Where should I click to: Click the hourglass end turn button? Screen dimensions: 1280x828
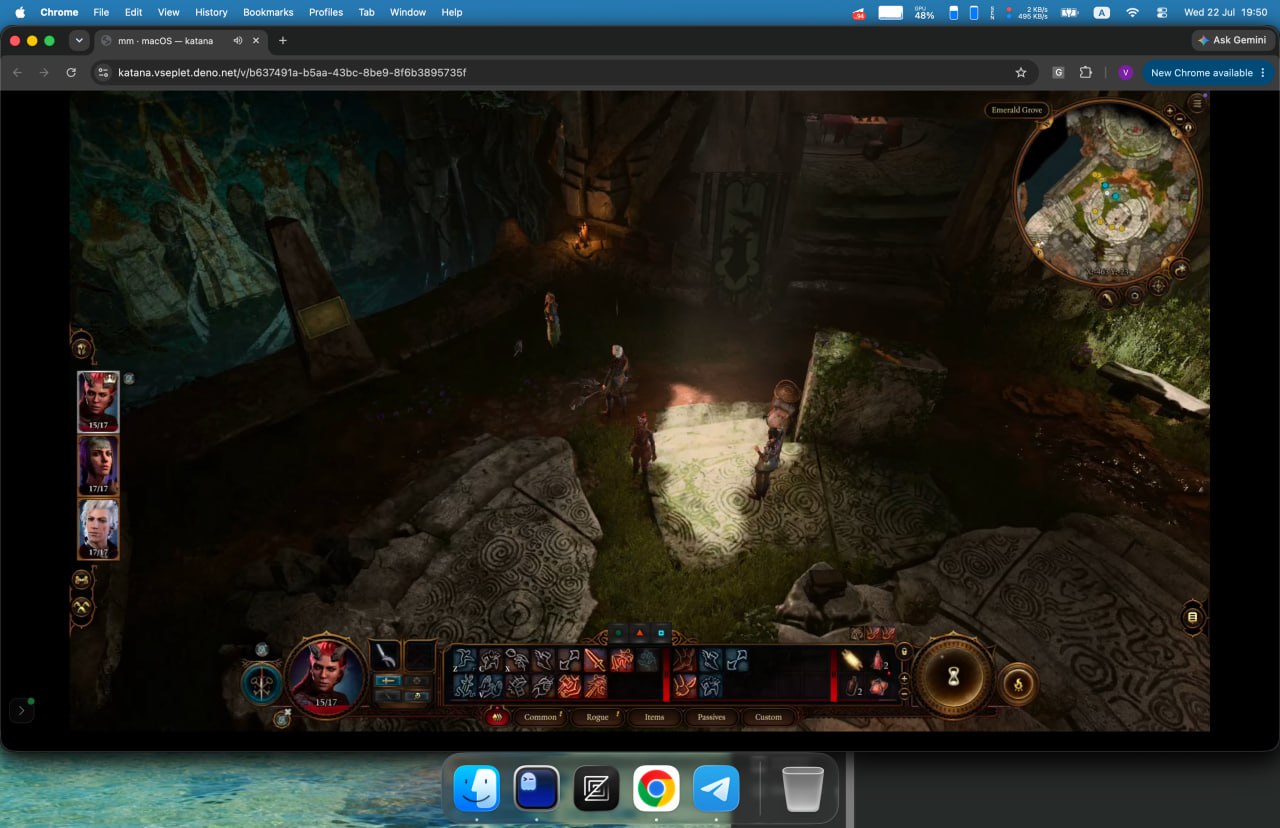[x=953, y=677]
